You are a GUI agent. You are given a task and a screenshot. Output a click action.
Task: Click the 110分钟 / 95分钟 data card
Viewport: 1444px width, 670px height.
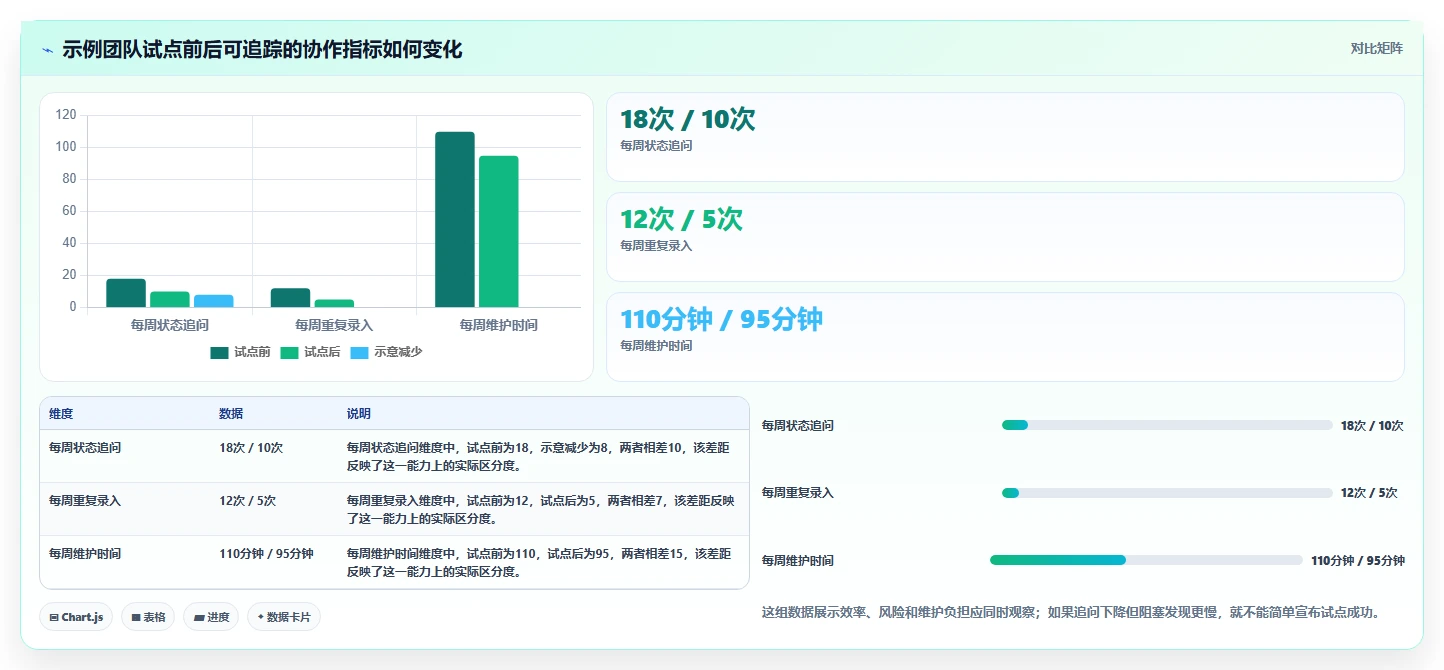1005,337
